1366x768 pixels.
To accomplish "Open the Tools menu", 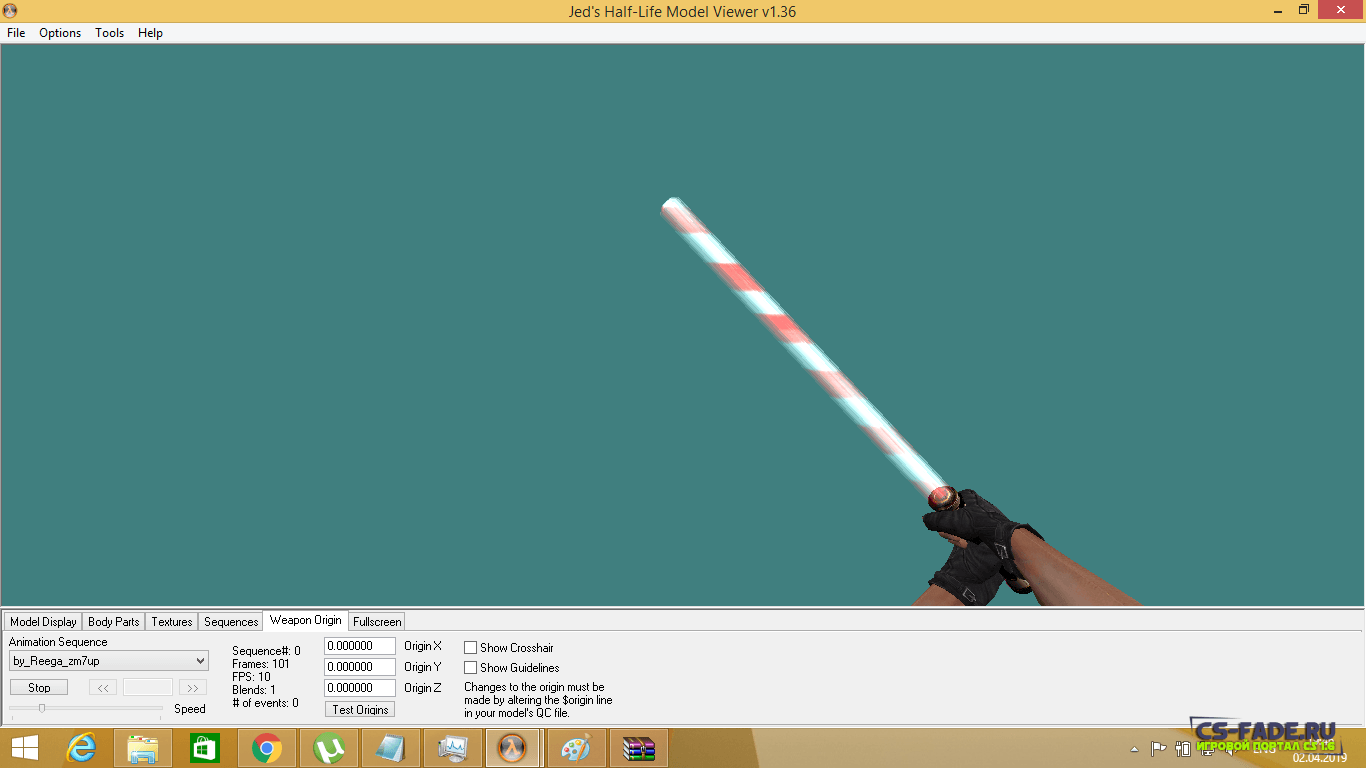I will pyautogui.click(x=109, y=33).
